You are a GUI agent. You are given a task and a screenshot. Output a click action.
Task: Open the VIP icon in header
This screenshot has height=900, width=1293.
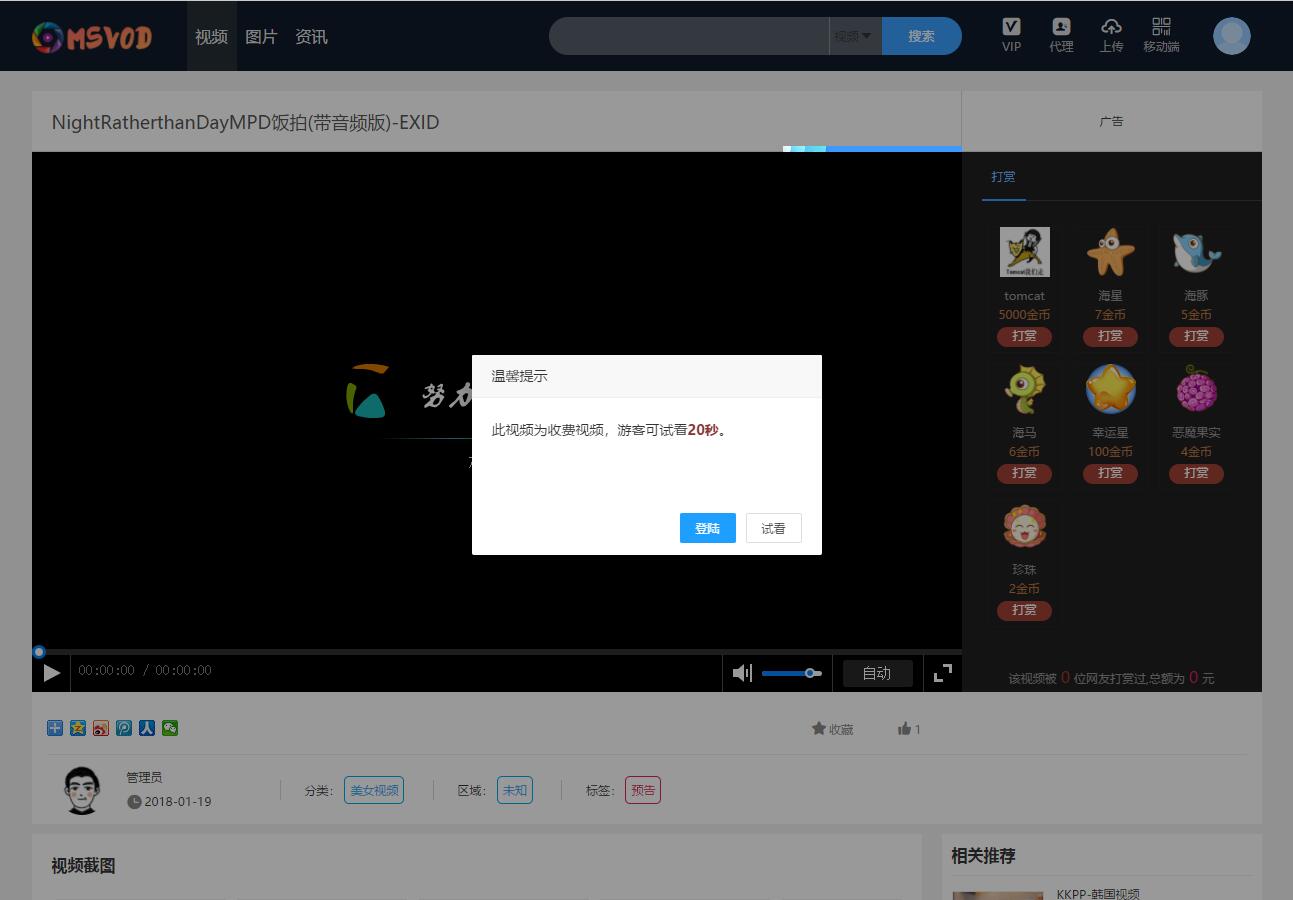click(x=1012, y=35)
